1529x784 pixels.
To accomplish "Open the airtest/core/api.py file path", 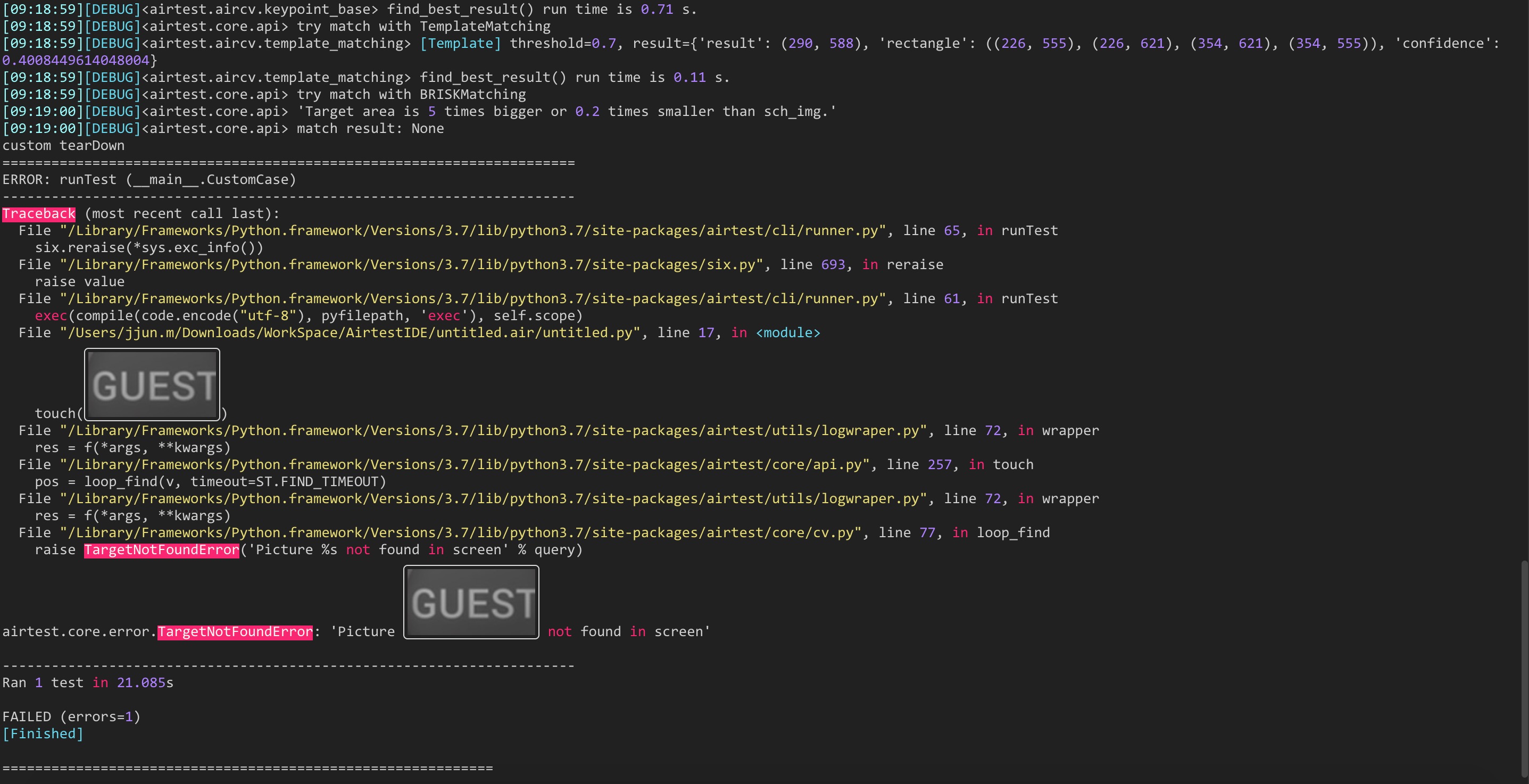I will pyautogui.click(x=464, y=465).
